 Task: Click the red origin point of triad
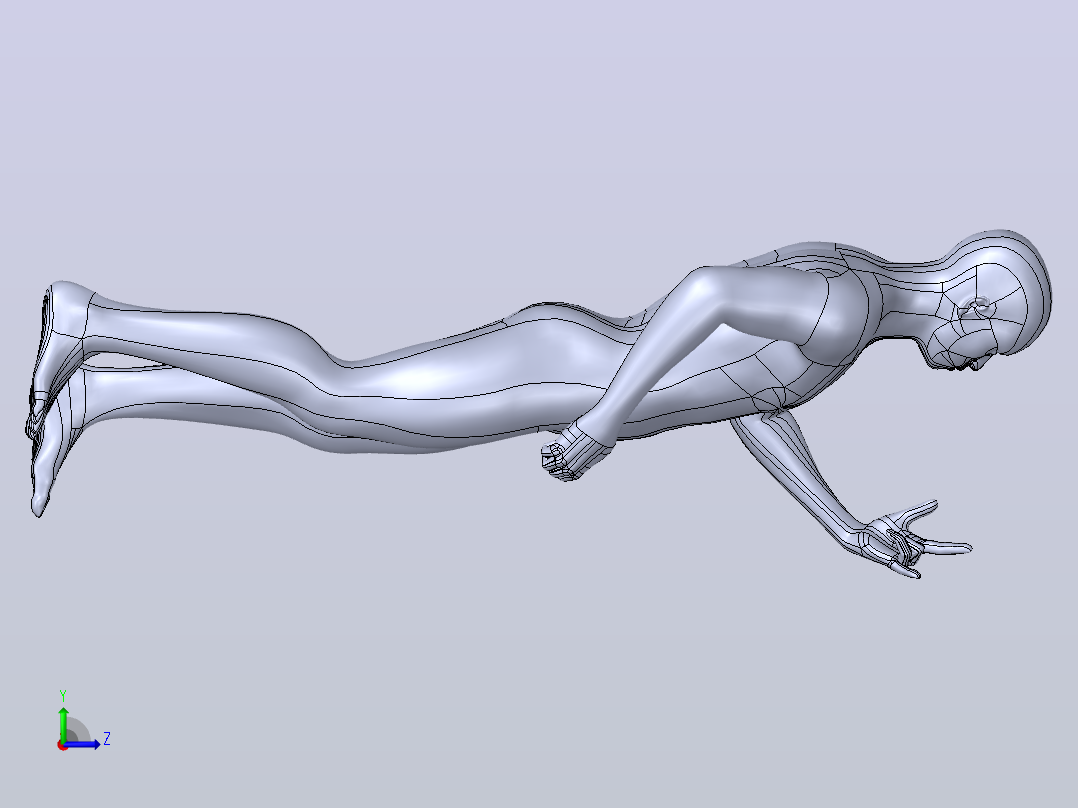(x=63, y=745)
